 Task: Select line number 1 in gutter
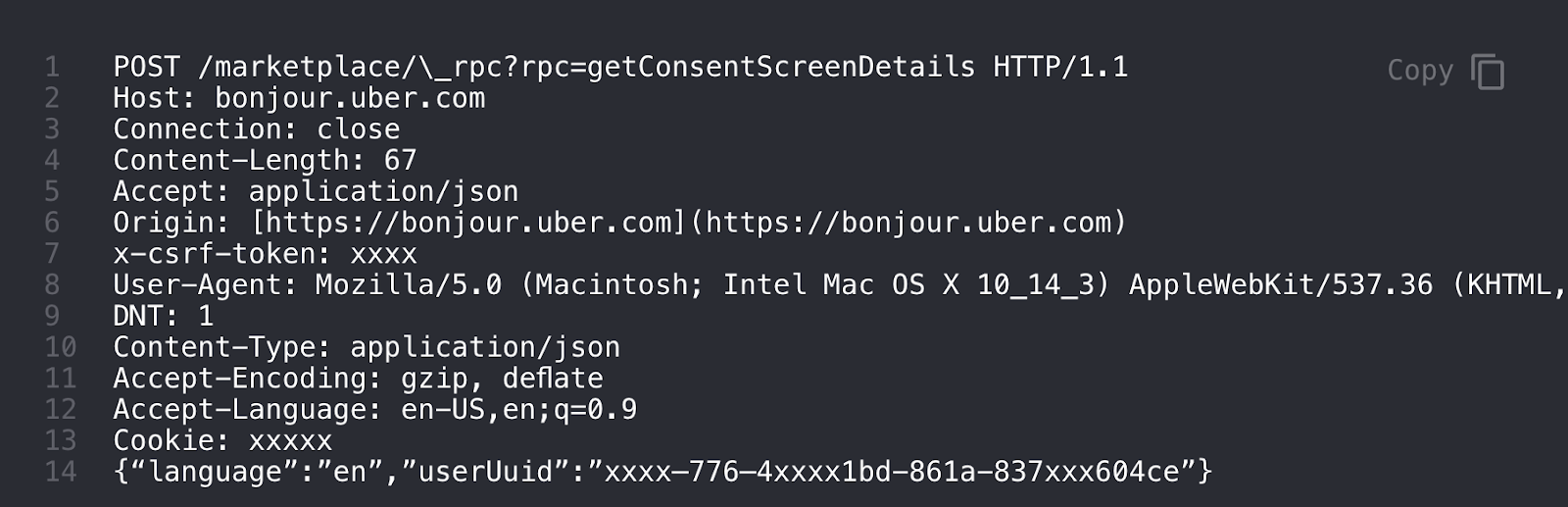point(52,67)
